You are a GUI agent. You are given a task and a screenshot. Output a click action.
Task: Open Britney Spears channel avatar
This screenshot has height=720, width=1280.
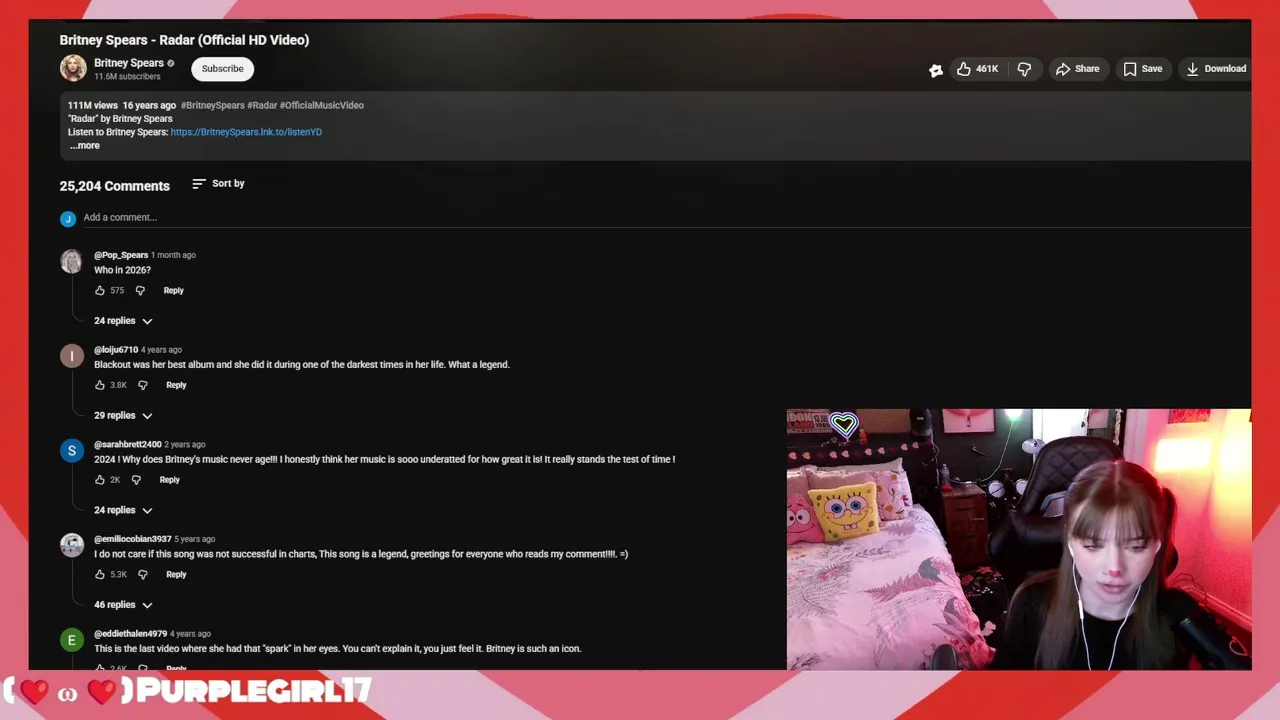click(x=73, y=68)
